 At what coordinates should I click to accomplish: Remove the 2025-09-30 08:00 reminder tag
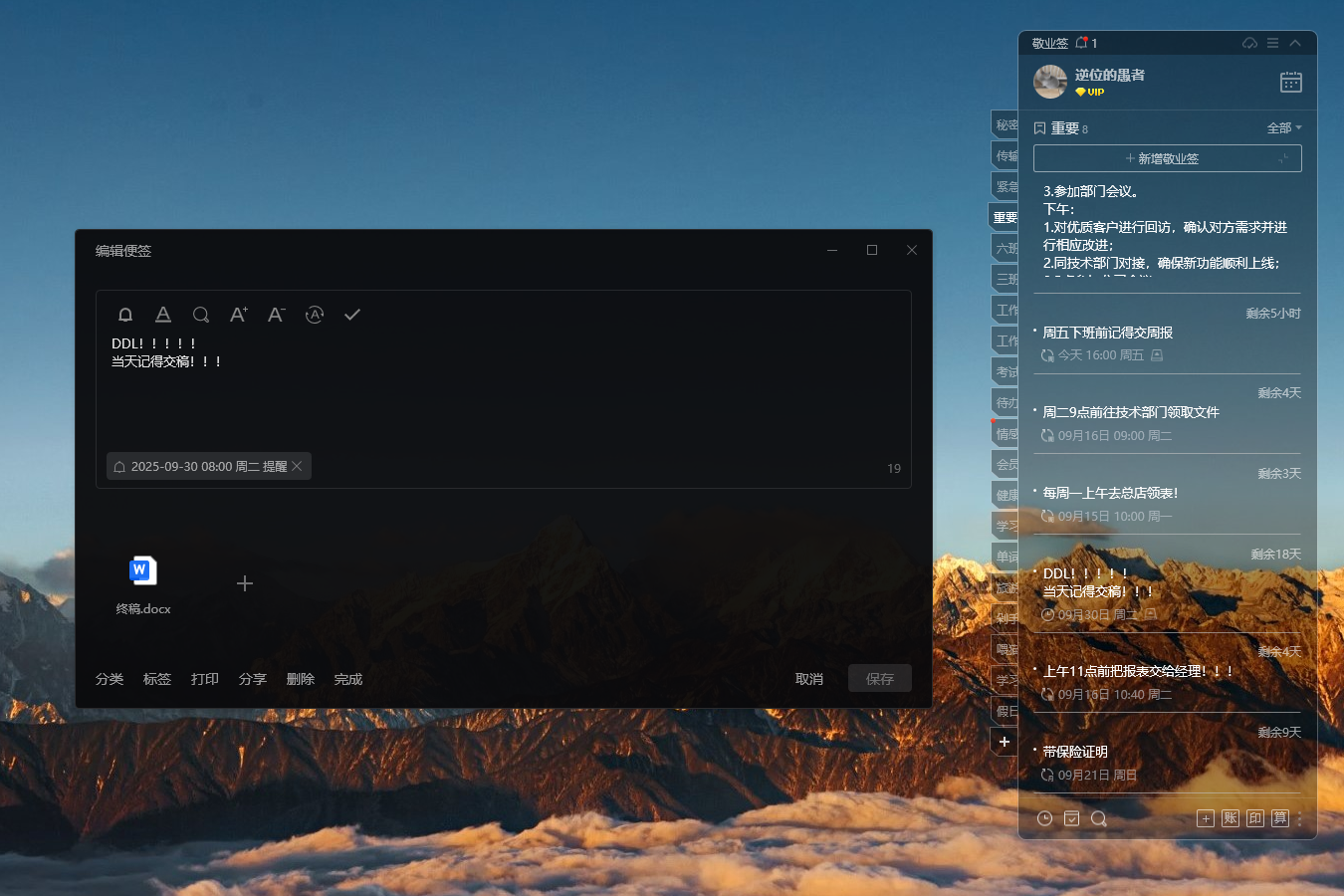click(297, 466)
